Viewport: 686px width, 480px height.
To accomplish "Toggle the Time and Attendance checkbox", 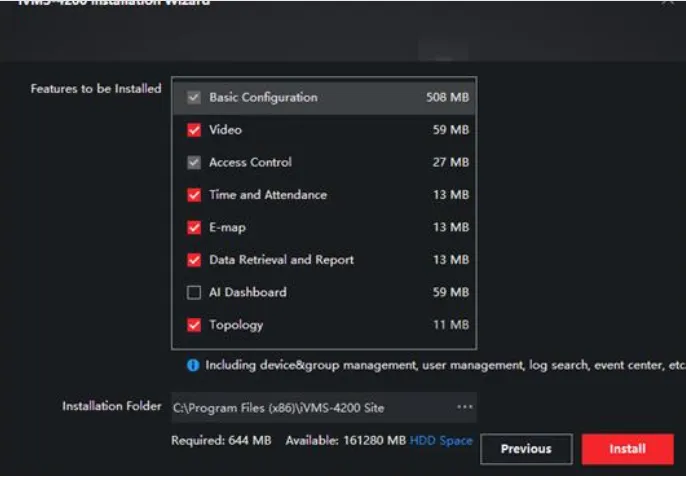I will click(x=194, y=195).
